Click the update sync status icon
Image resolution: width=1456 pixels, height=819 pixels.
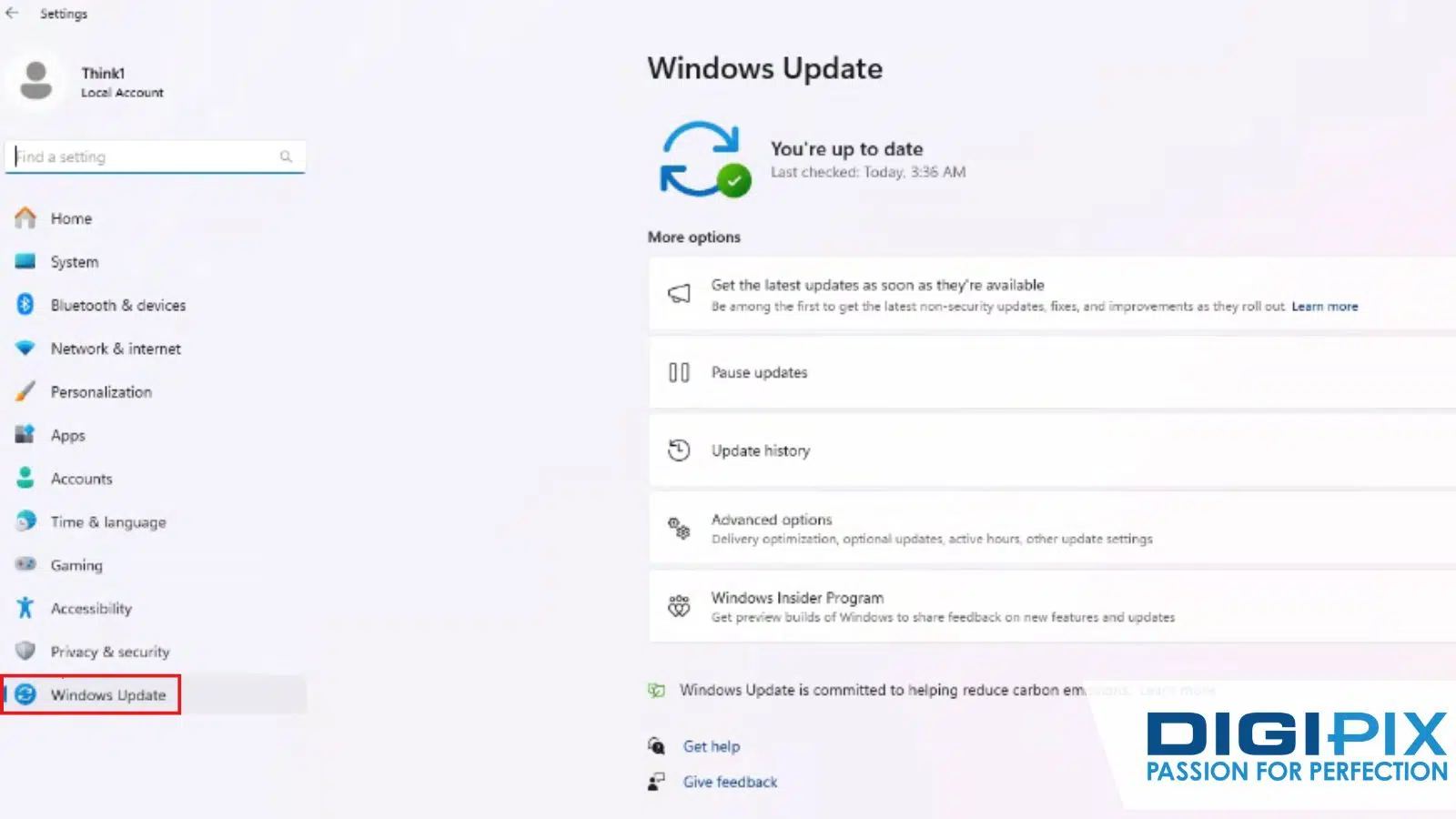tap(704, 159)
